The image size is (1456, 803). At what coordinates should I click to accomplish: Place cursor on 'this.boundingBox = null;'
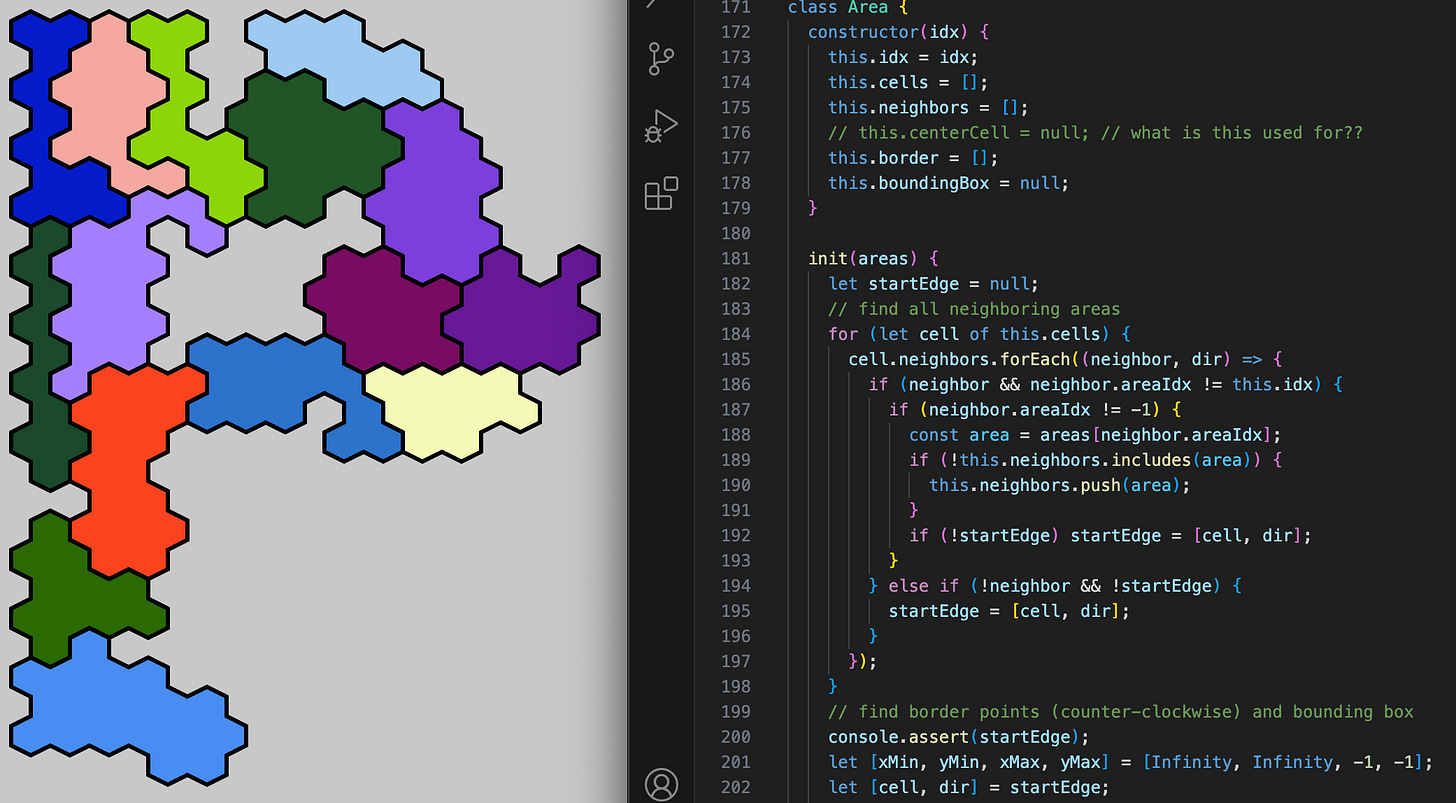[948, 183]
